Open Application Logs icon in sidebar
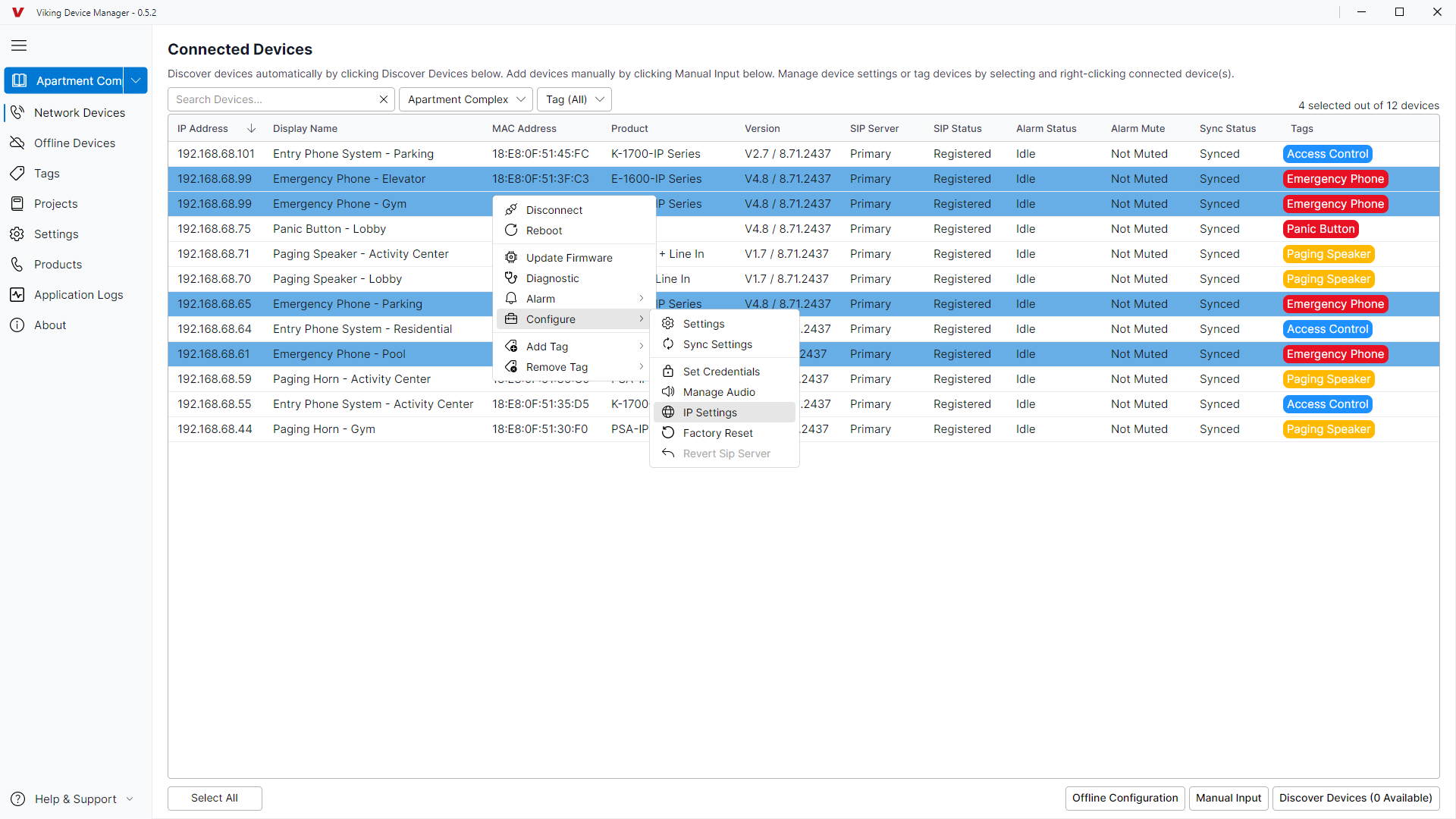Image resolution: width=1456 pixels, height=819 pixels. [17, 295]
